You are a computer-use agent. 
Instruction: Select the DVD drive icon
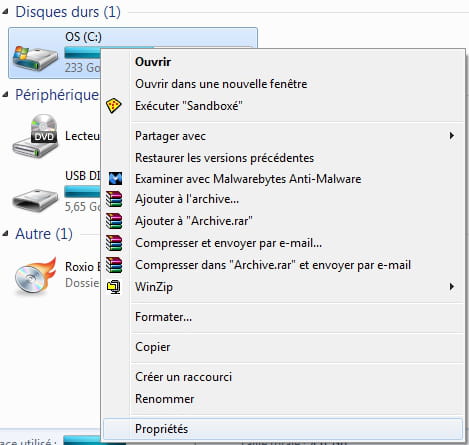35,136
